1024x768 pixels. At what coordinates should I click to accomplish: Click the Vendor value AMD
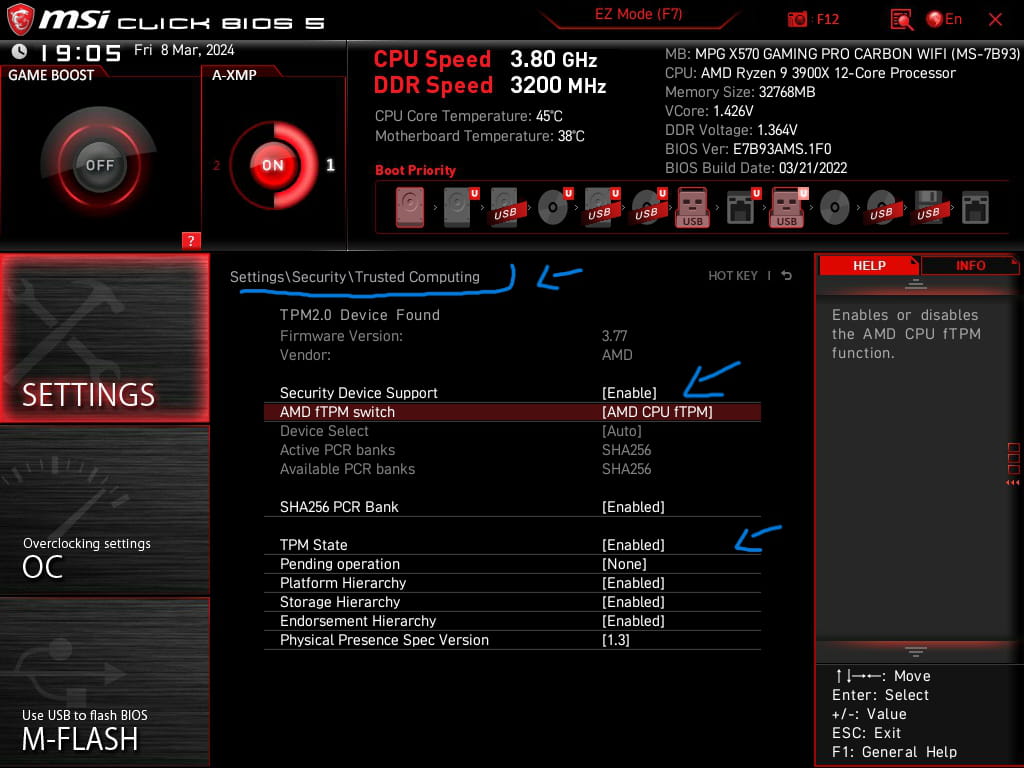(x=616, y=355)
